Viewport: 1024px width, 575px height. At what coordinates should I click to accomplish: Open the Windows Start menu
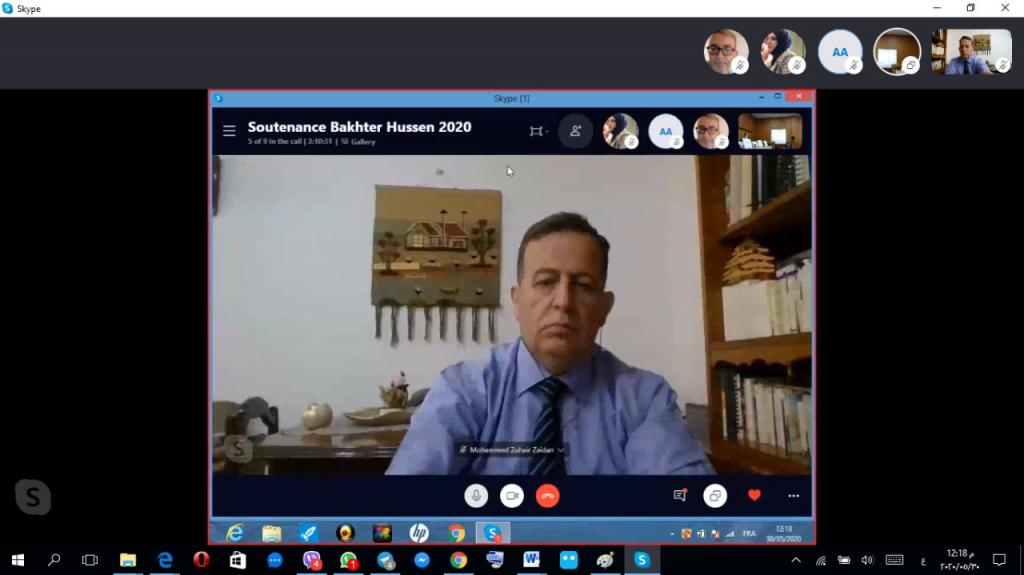(17, 560)
